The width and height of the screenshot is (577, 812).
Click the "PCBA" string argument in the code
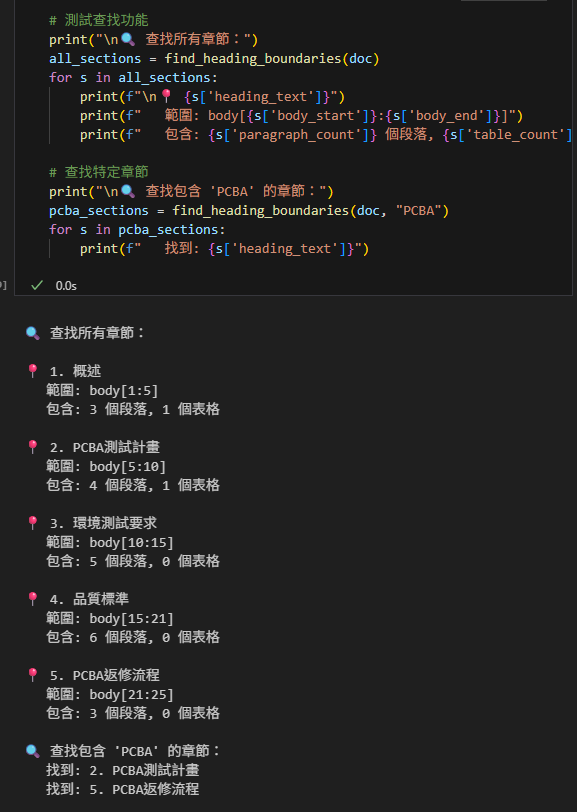pyautogui.click(x=419, y=211)
